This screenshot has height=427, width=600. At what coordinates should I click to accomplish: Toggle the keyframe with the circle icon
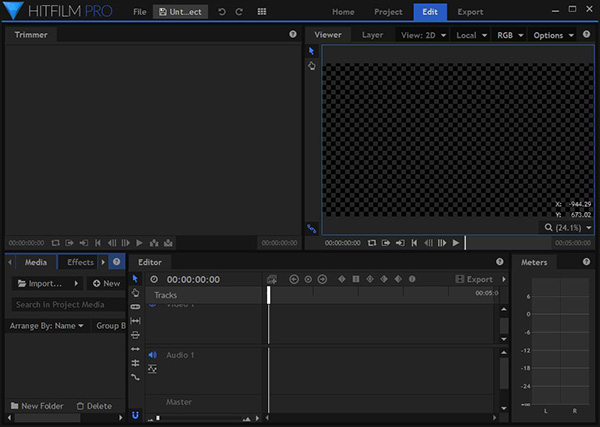[308, 279]
